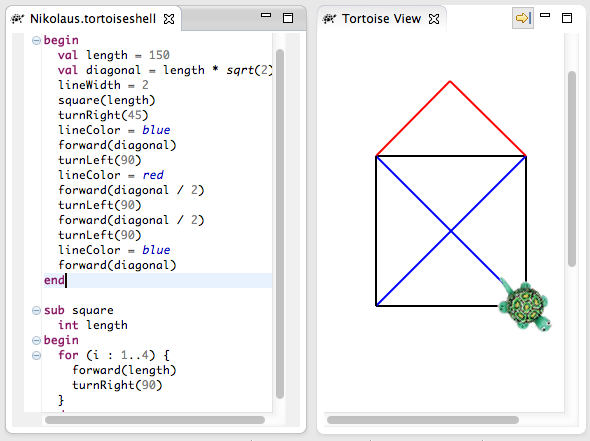Click the 'sub square' declaration text

(x=79, y=310)
